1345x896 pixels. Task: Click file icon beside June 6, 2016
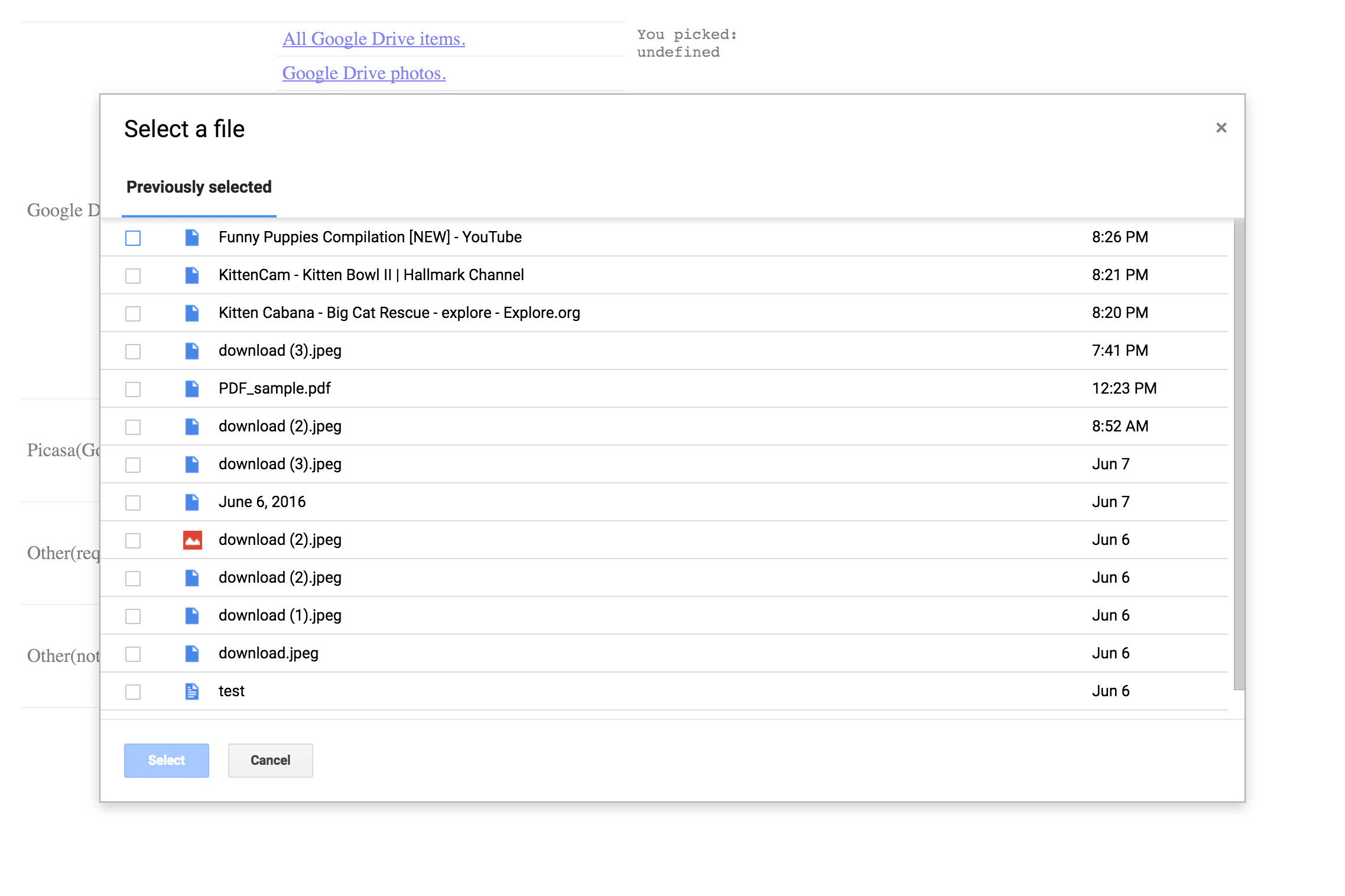click(x=192, y=502)
